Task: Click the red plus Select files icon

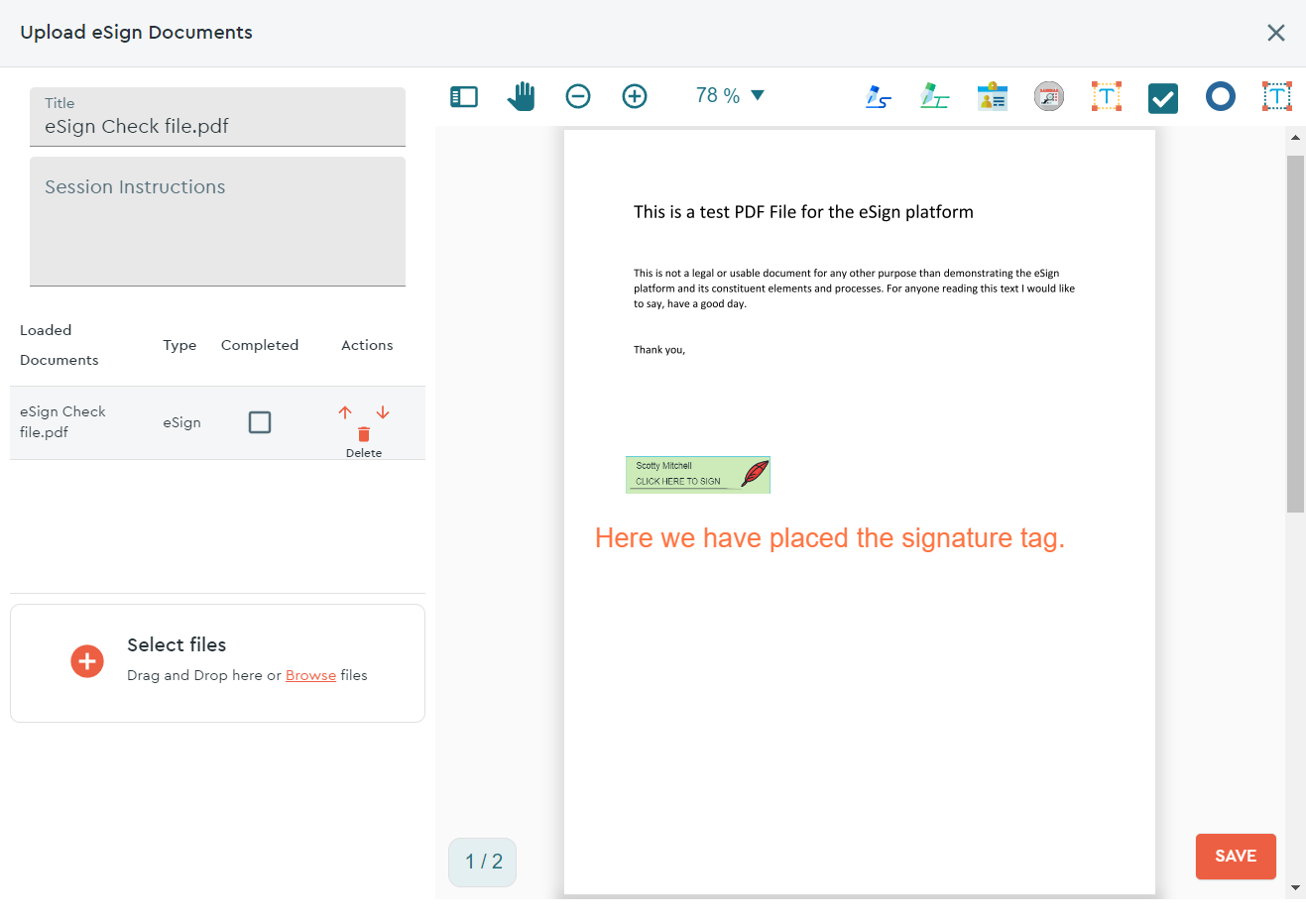Action: pyautogui.click(x=87, y=661)
